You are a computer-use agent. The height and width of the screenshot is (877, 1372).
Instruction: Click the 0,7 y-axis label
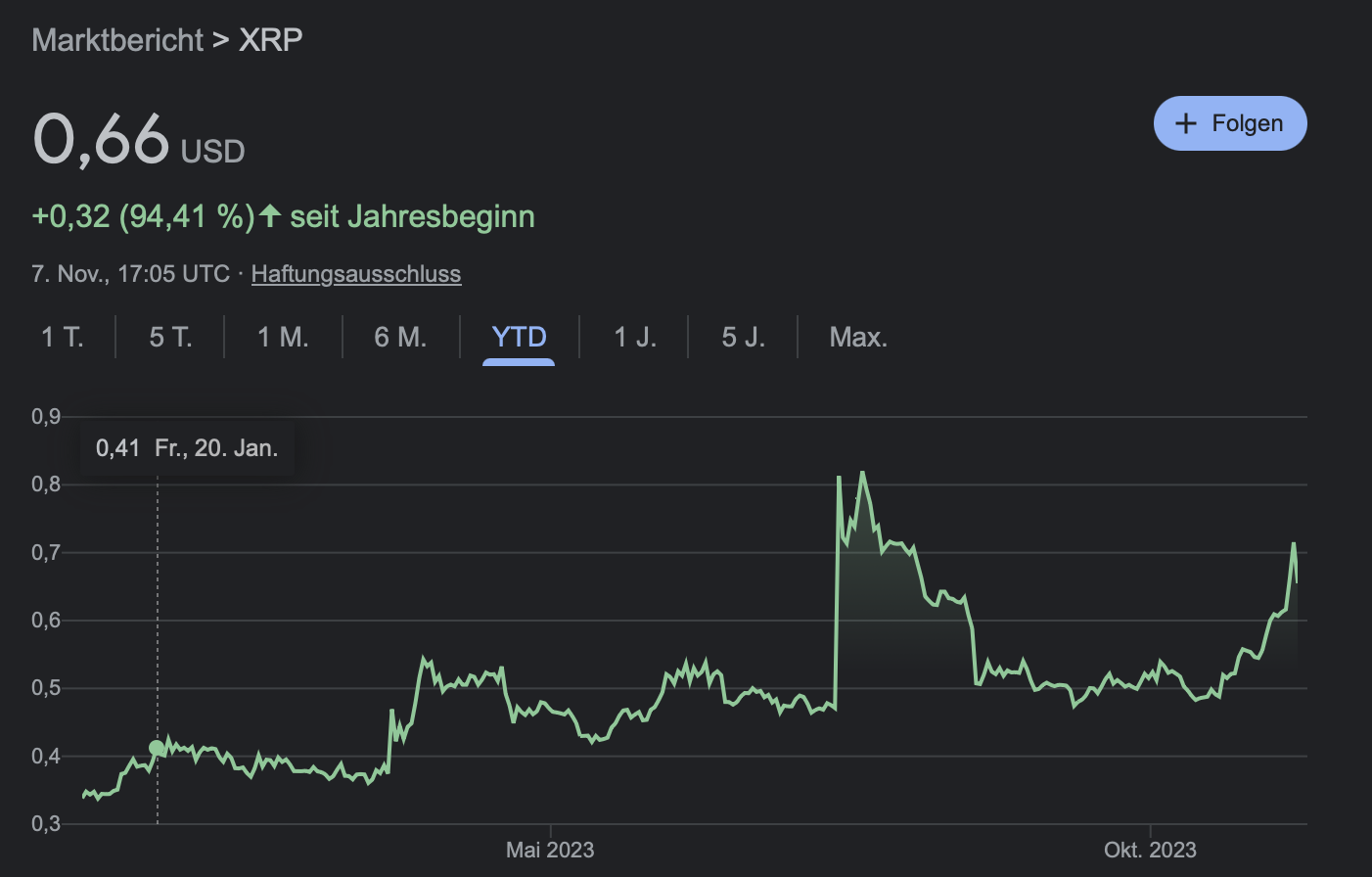tap(46, 553)
